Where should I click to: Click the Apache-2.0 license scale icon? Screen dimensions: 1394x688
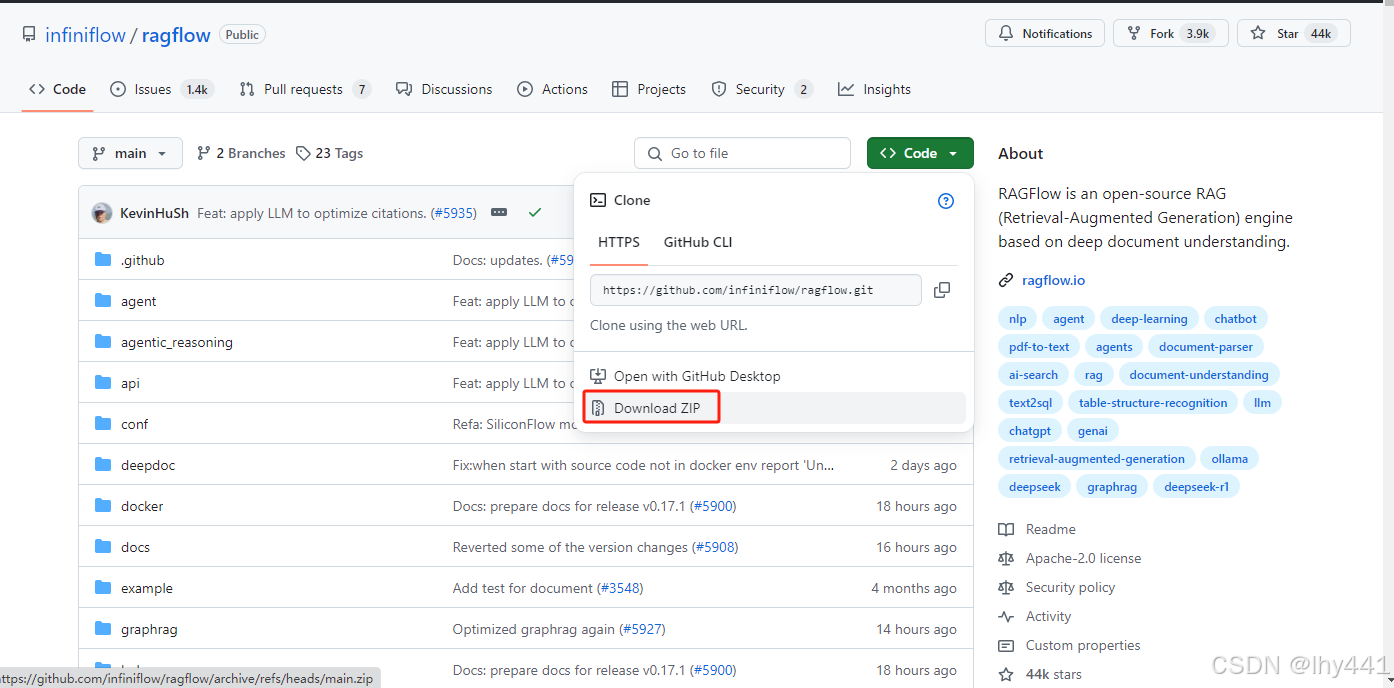[1006, 559]
